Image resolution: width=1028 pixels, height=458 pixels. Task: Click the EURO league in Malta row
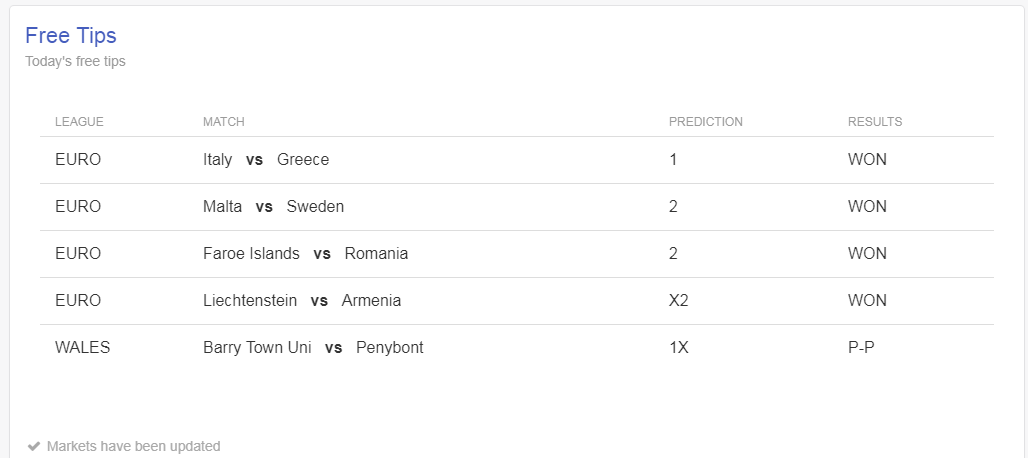78,207
